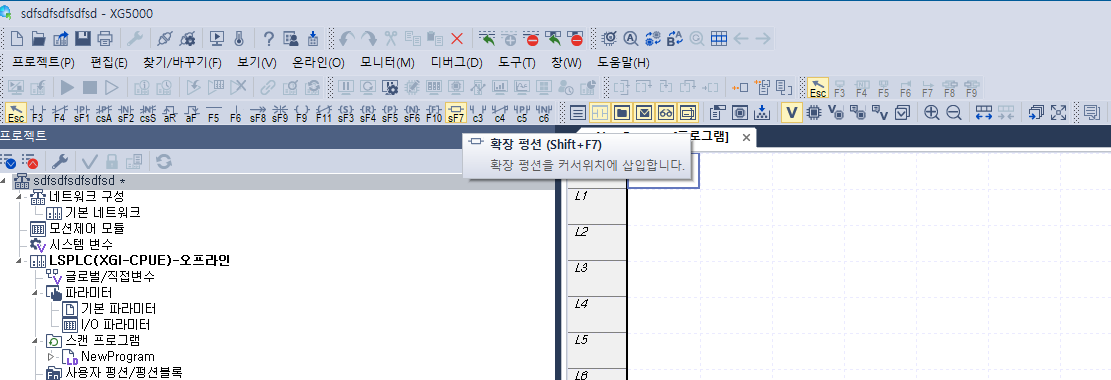1111x380 pixels.
Task: Insert function block F10
Action: 434,112
